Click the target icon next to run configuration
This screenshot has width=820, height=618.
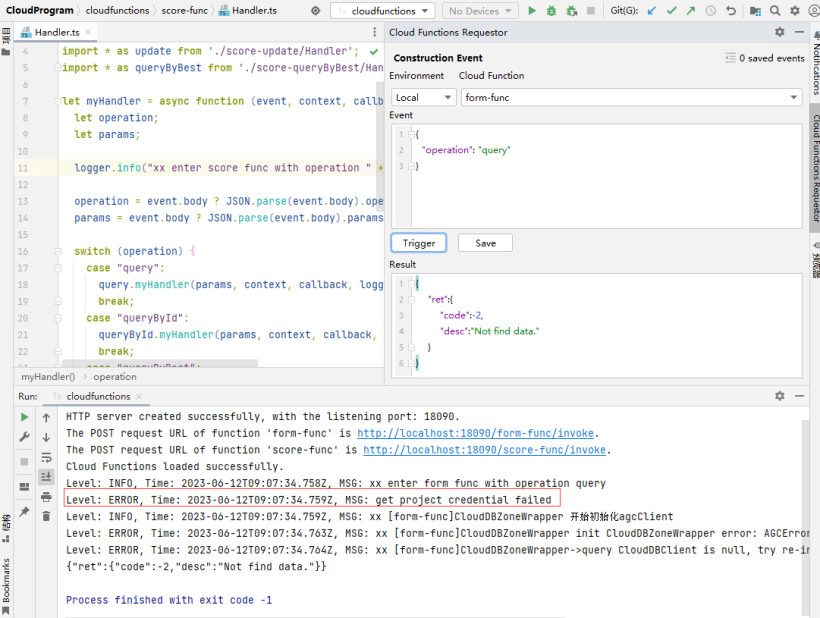(315, 10)
